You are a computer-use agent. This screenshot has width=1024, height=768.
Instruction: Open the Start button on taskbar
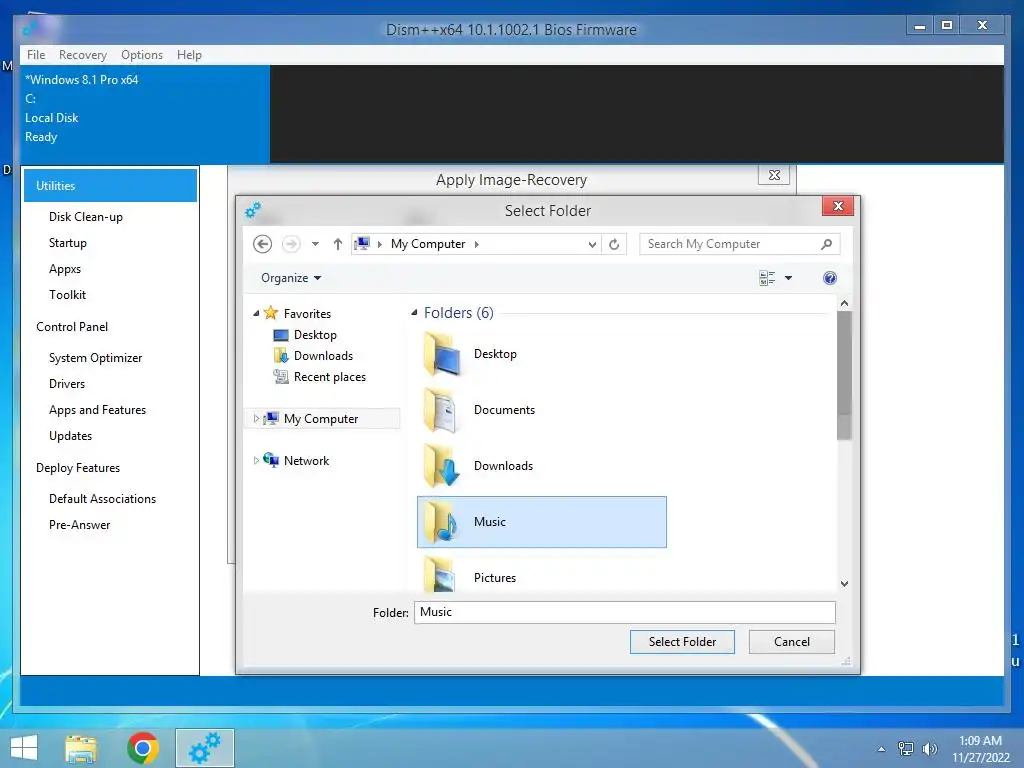(24, 748)
